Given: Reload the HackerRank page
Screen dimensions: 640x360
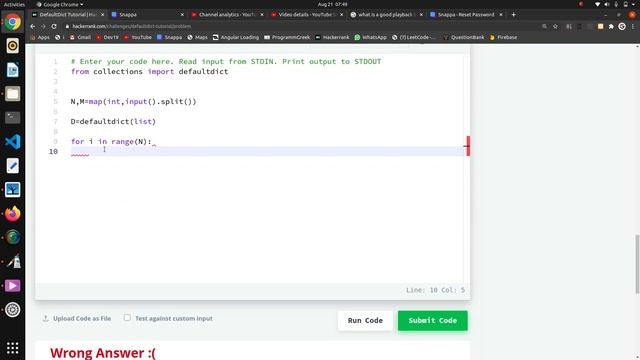Looking at the screenshot, I should point(54,26).
